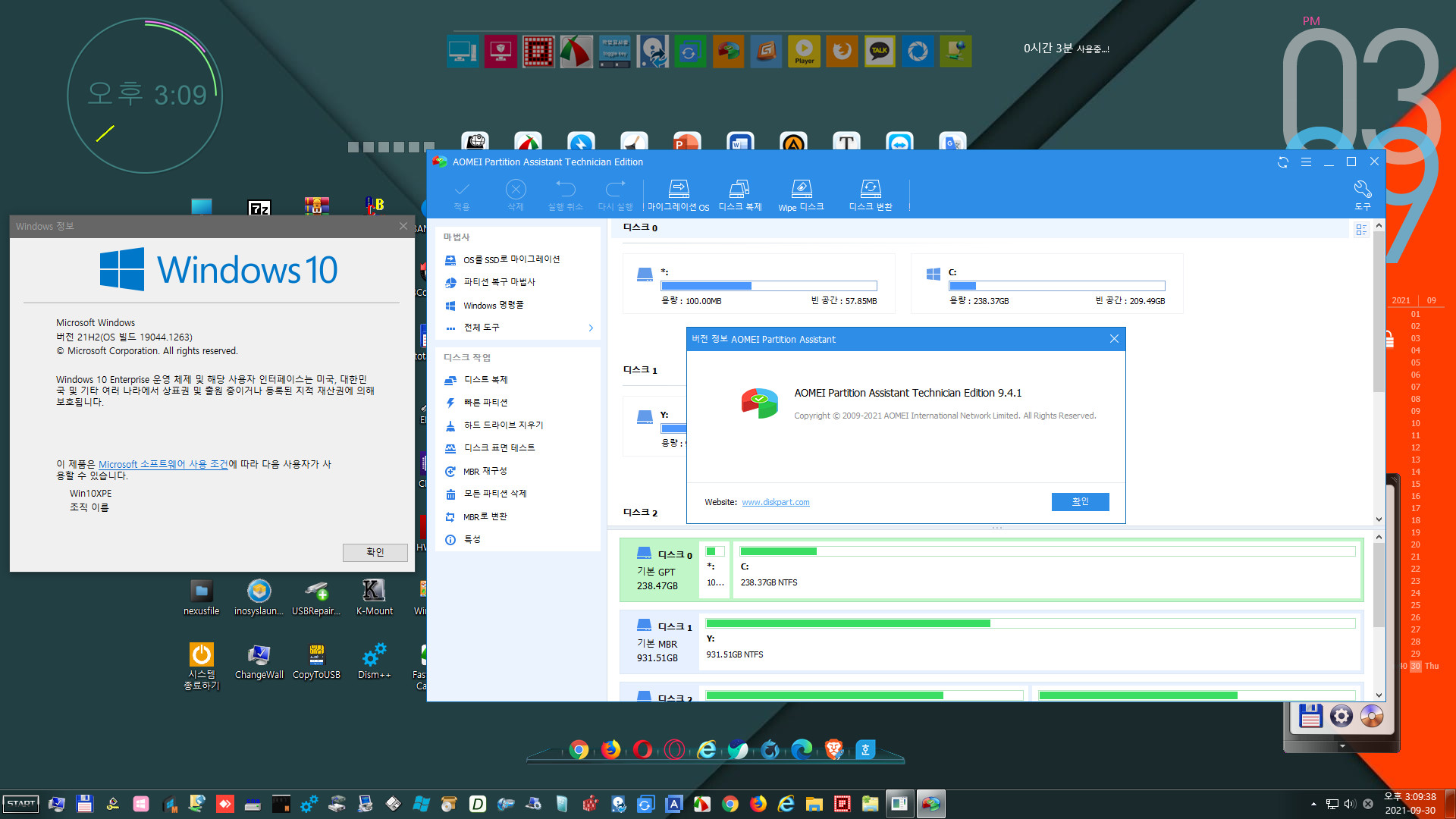Screen dimensions: 1456x819
Task: Open Windows 명령줄 wizard entry
Action: click(x=493, y=306)
